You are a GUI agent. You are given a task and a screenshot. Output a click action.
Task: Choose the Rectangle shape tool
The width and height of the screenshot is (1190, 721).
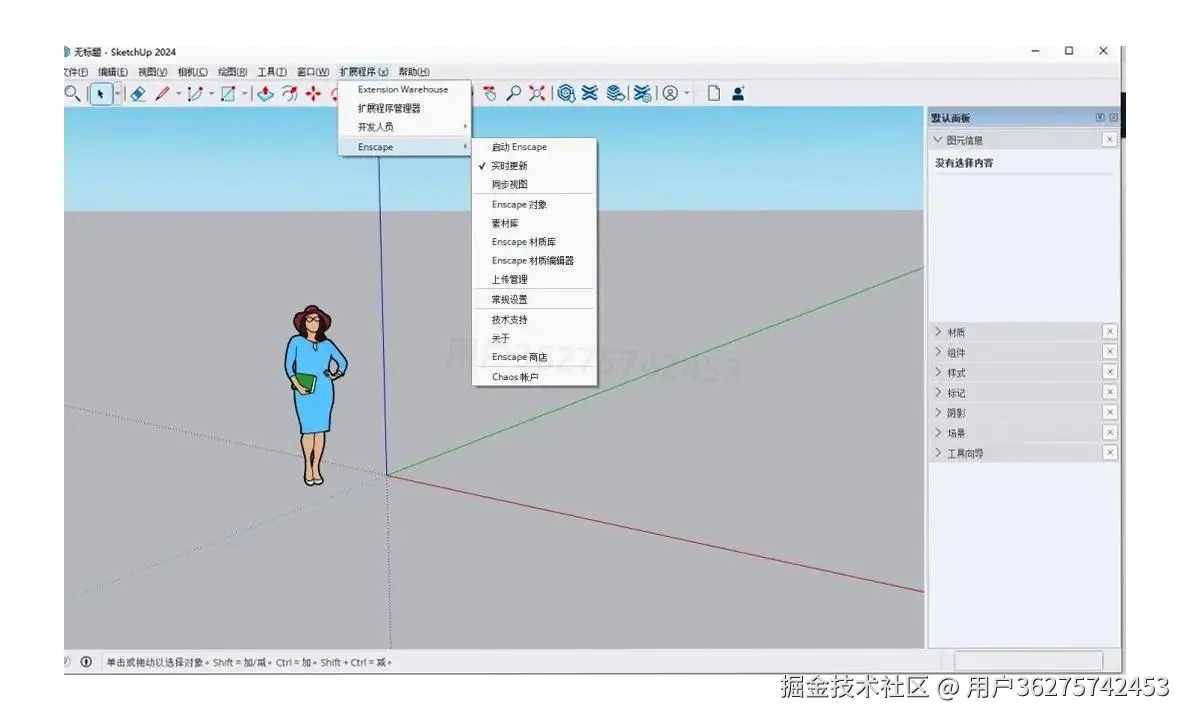227,93
